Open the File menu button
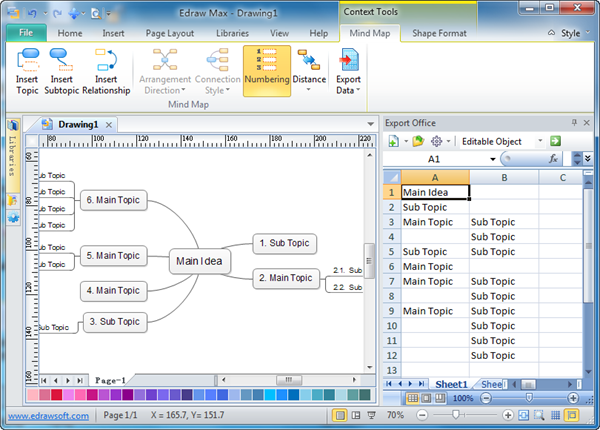Viewport: 600px width, 430px height. [25, 33]
